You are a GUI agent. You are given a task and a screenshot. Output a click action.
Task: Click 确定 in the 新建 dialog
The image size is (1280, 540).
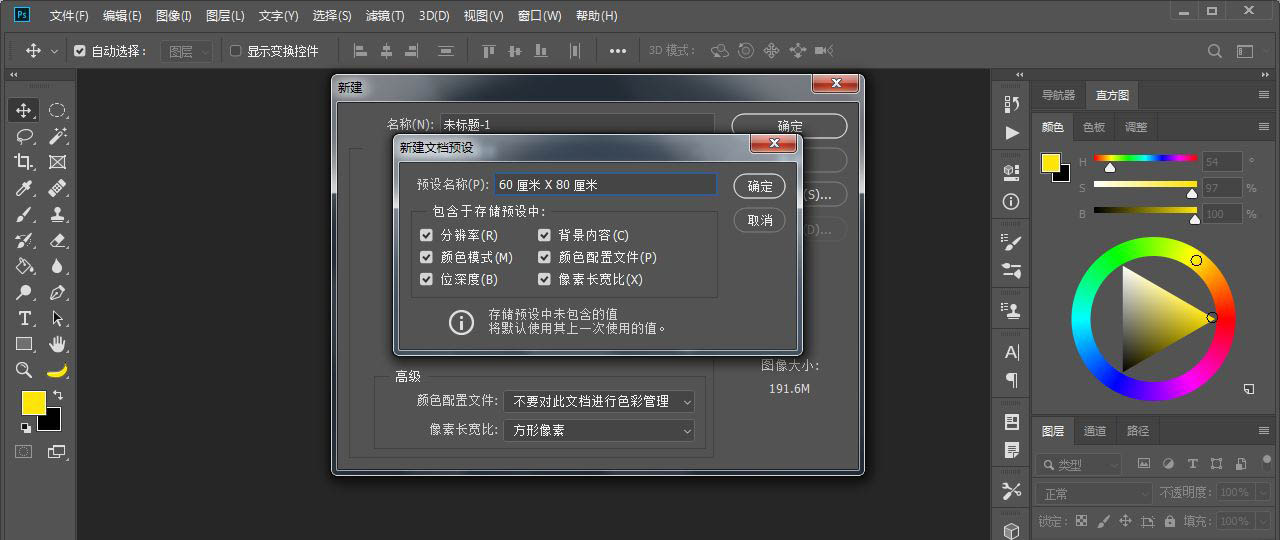[x=790, y=126]
